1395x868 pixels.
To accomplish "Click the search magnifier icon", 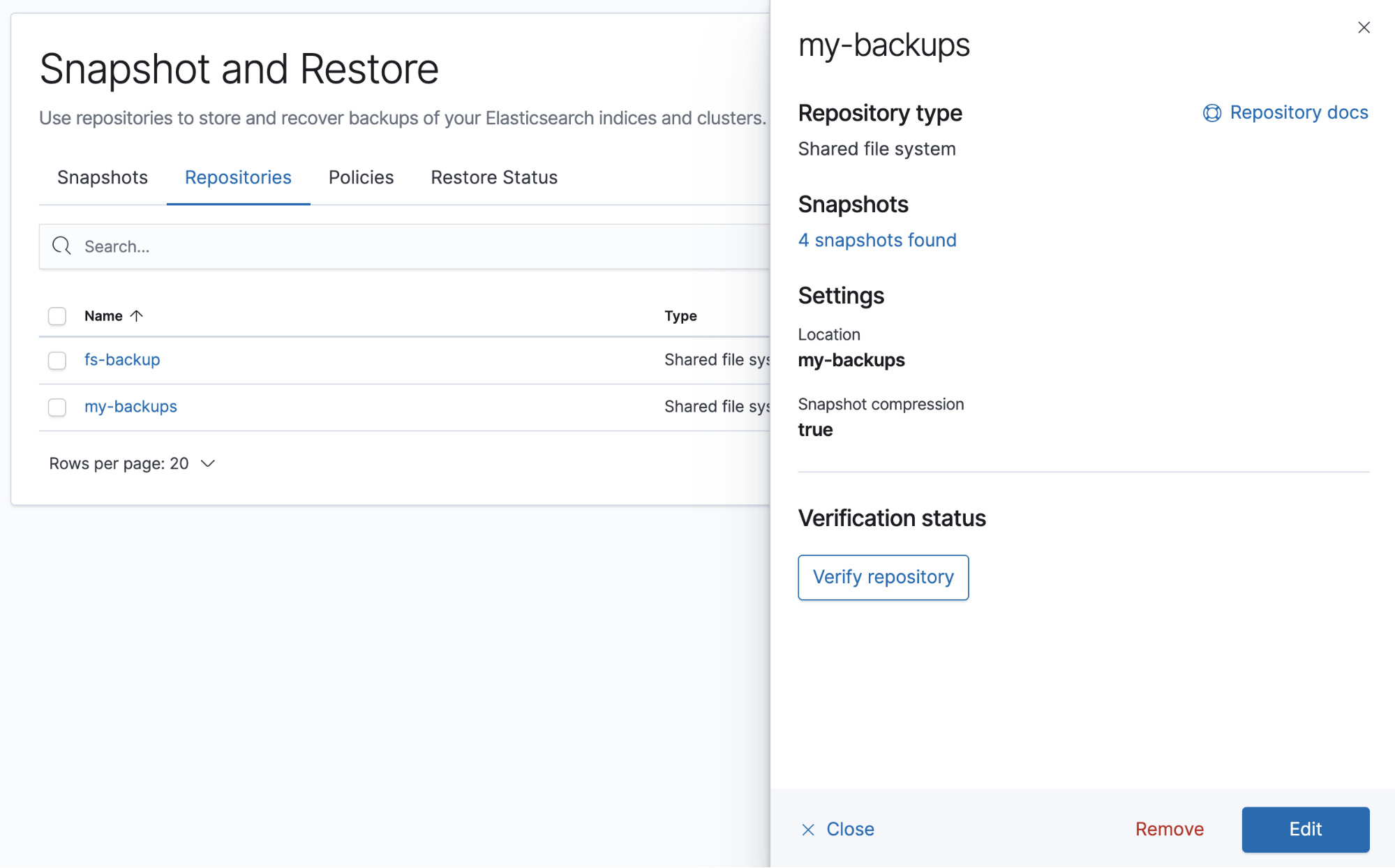I will coord(61,246).
